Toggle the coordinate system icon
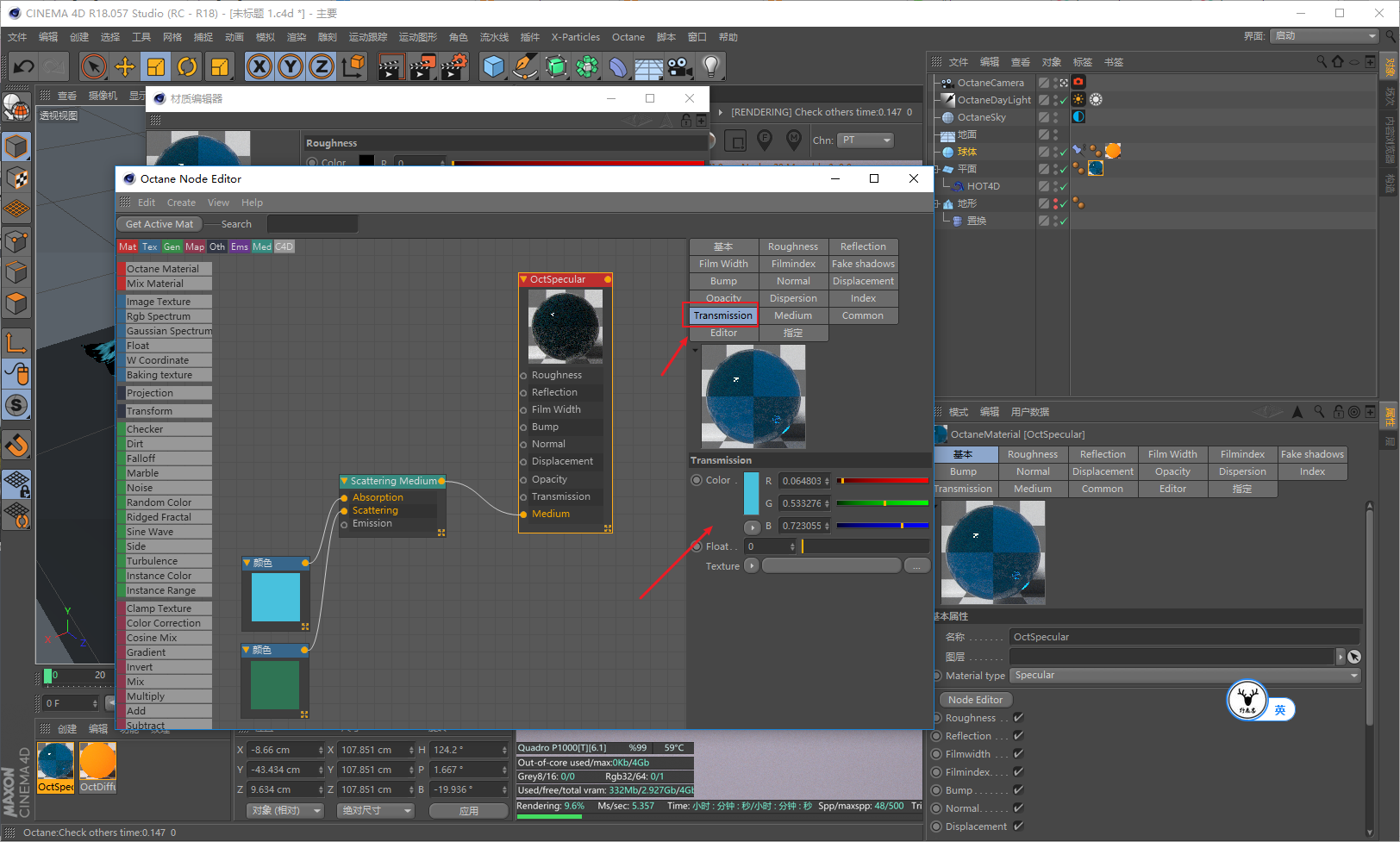 click(x=353, y=66)
